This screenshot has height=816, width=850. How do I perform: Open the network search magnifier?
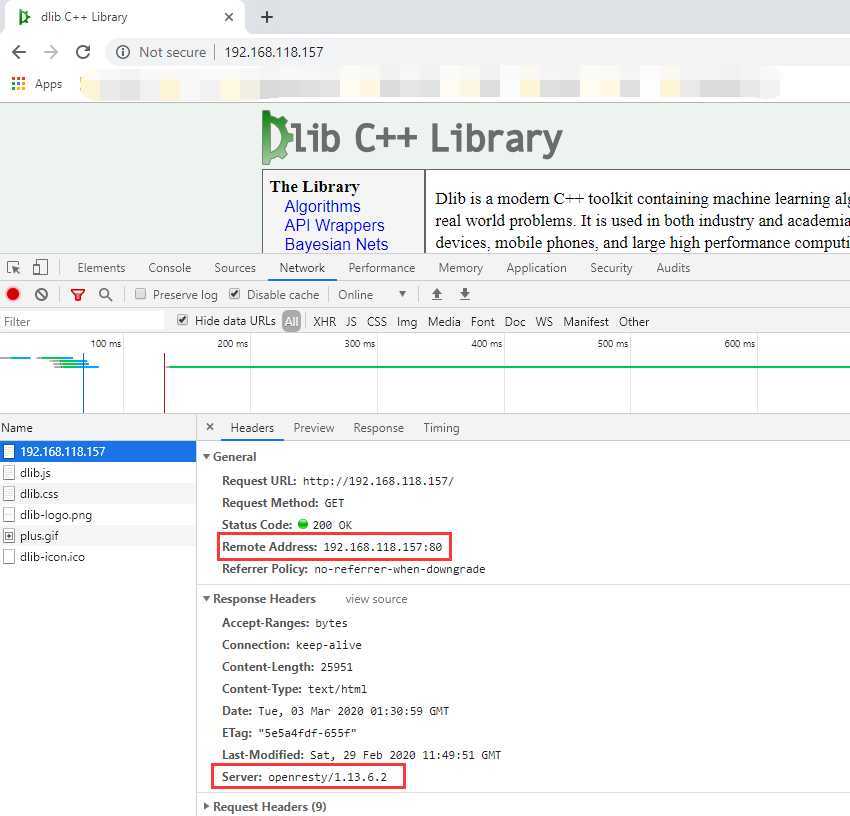tap(106, 294)
